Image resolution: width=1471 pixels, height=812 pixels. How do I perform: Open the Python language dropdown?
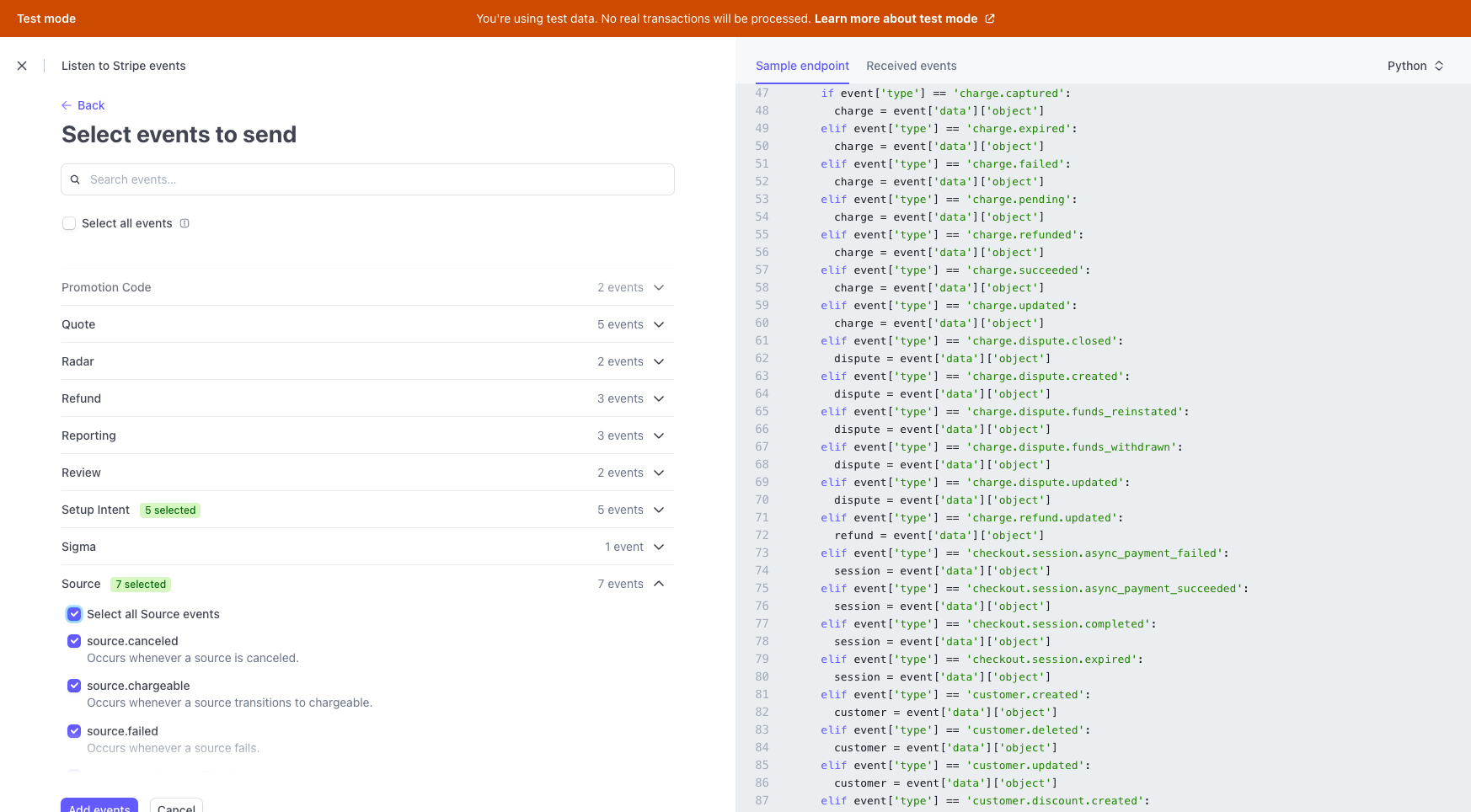click(x=1415, y=66)
